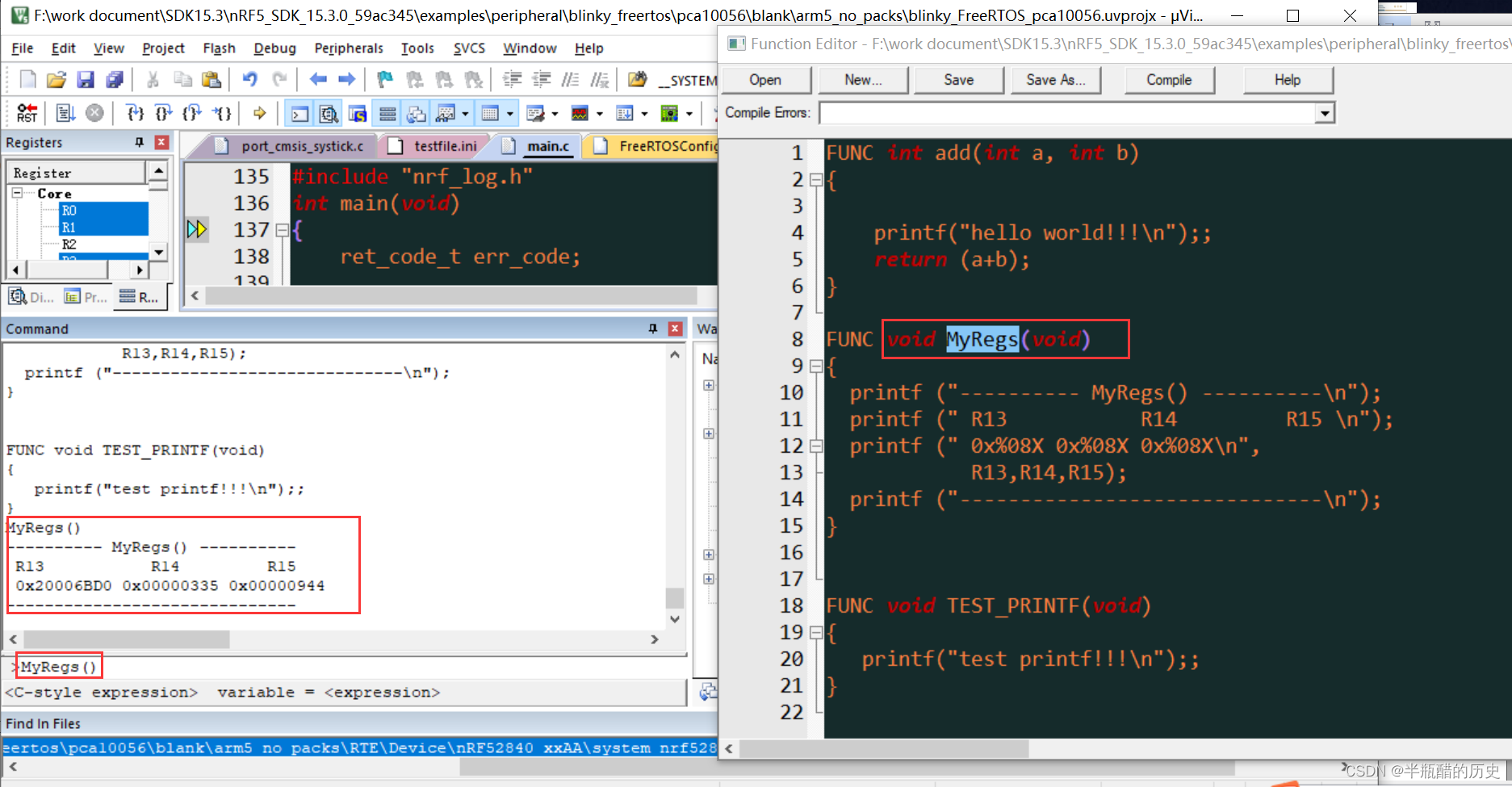Switch to the testfile.ini tab

click(434, 146)
